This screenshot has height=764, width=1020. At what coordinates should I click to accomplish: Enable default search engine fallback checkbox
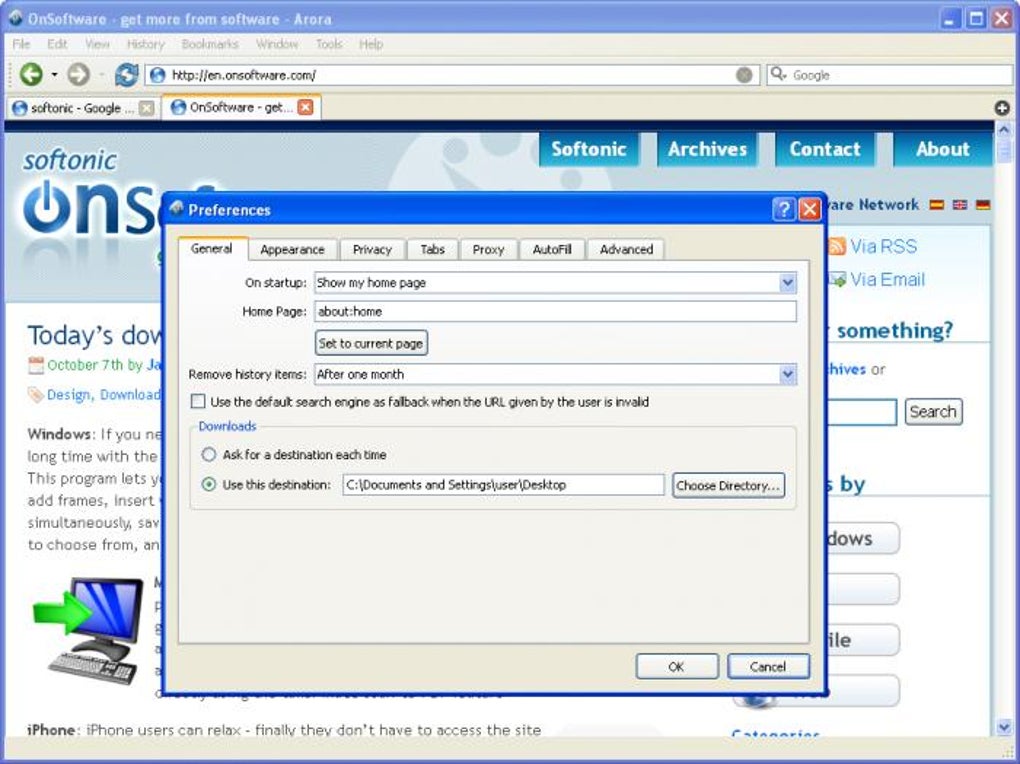198,402
